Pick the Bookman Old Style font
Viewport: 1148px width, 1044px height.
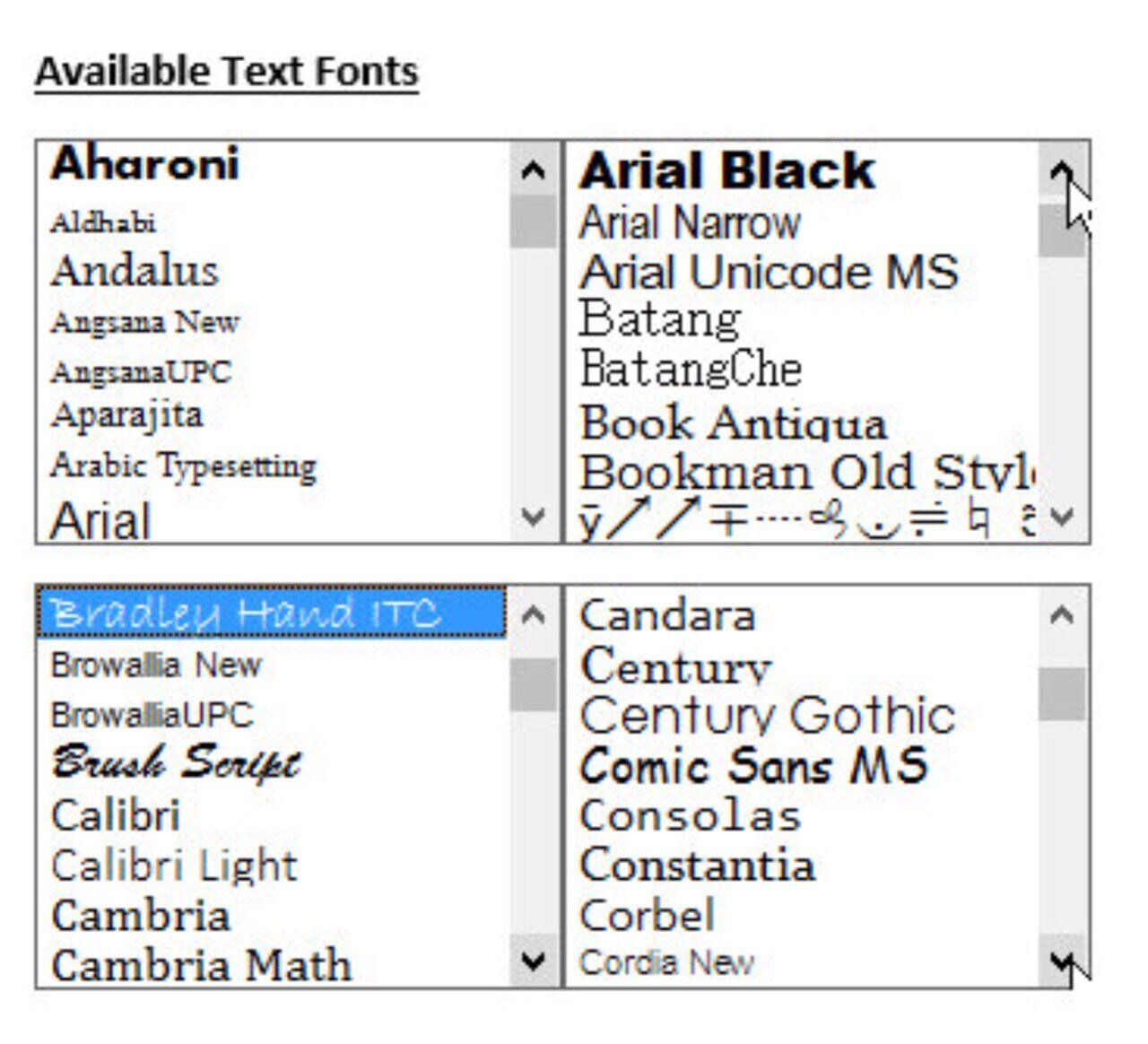807,472
